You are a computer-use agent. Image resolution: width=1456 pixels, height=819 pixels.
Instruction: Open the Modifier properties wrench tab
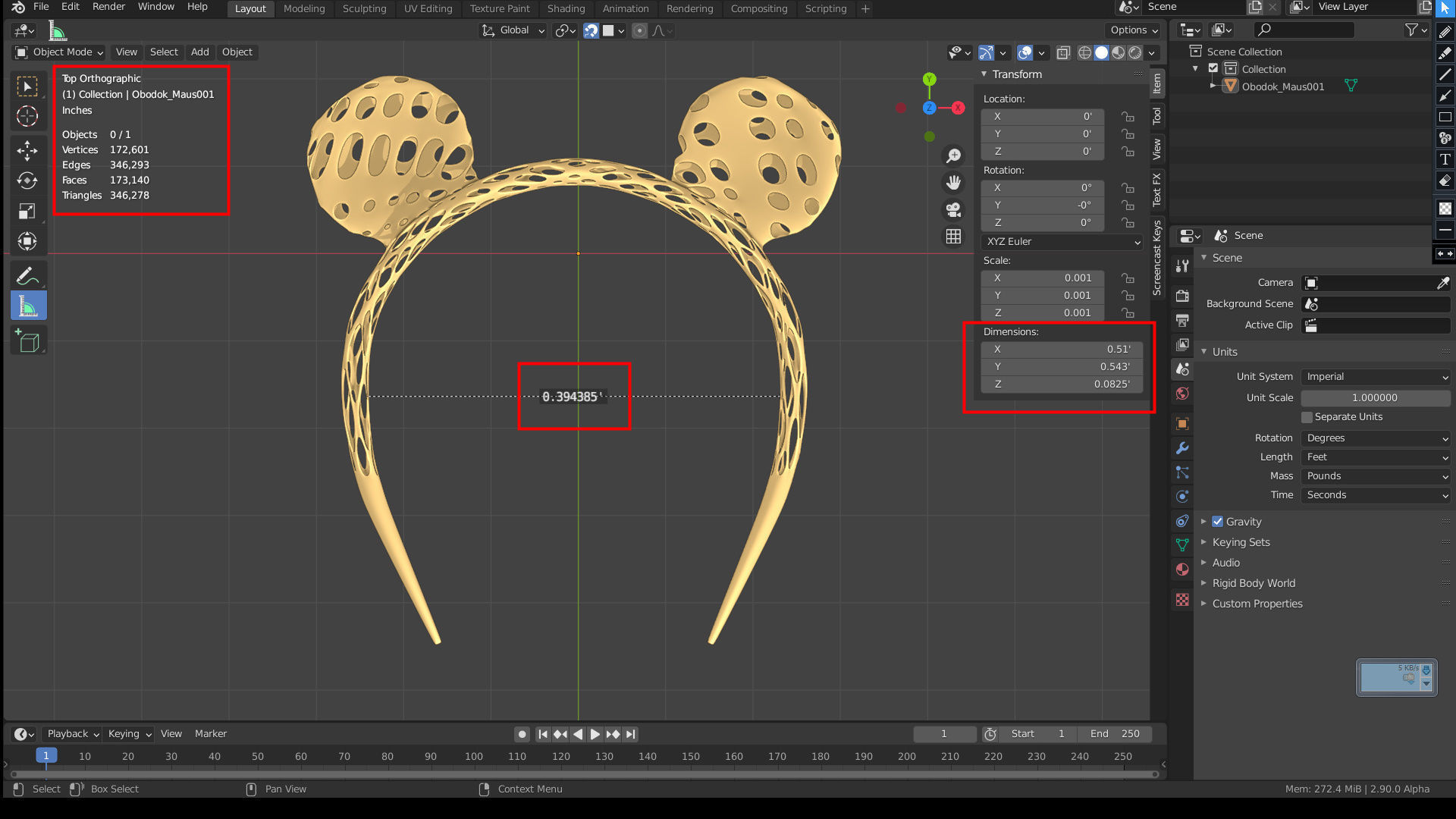(1182, 447)
